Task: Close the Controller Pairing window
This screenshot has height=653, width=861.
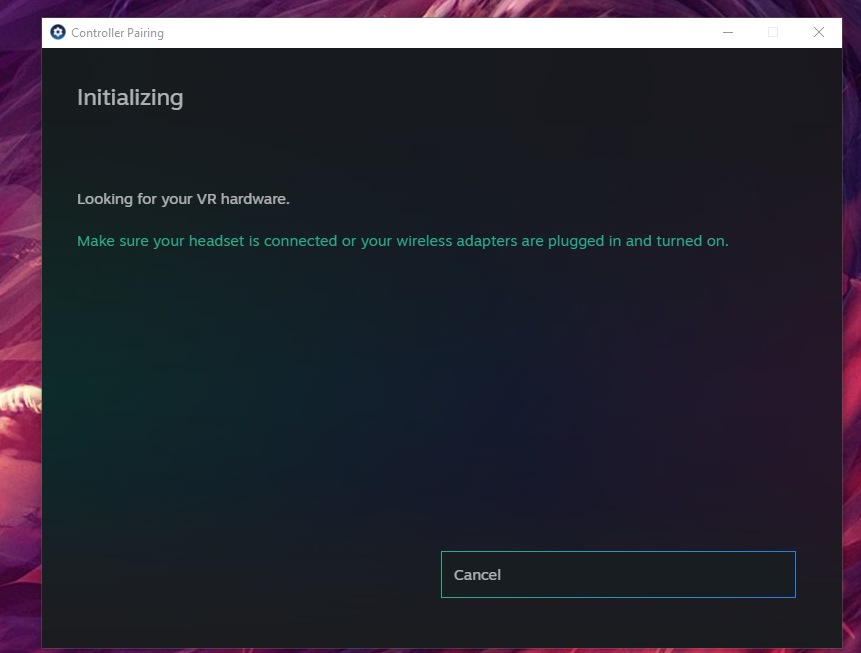Action: (x=819, y=32)
